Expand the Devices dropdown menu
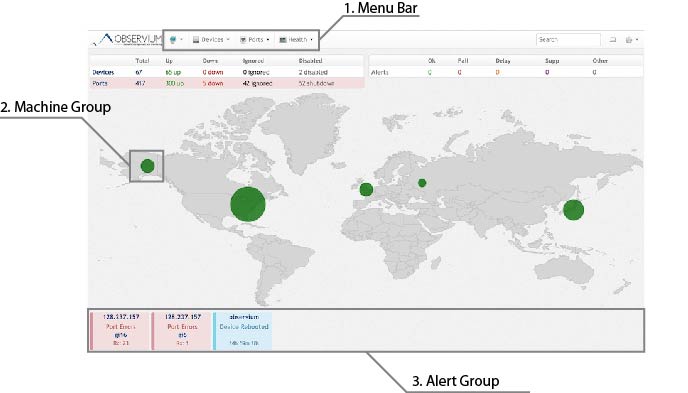Image resolution: width=688 pixels, height=393 pixels. point(211,40)
